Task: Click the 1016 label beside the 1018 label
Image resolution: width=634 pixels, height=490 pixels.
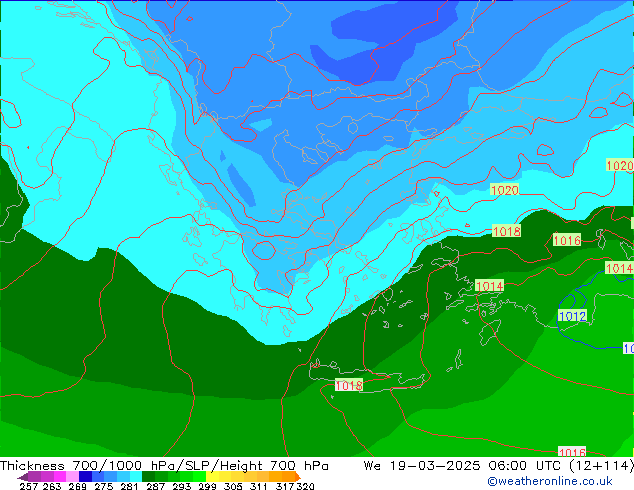Action: tap(567, 241)
